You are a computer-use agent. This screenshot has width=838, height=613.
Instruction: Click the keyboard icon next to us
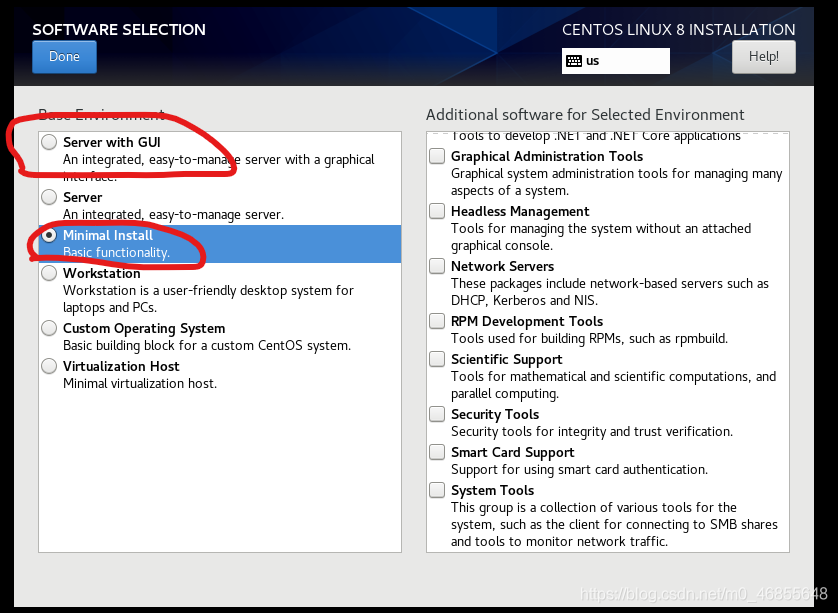574,61
